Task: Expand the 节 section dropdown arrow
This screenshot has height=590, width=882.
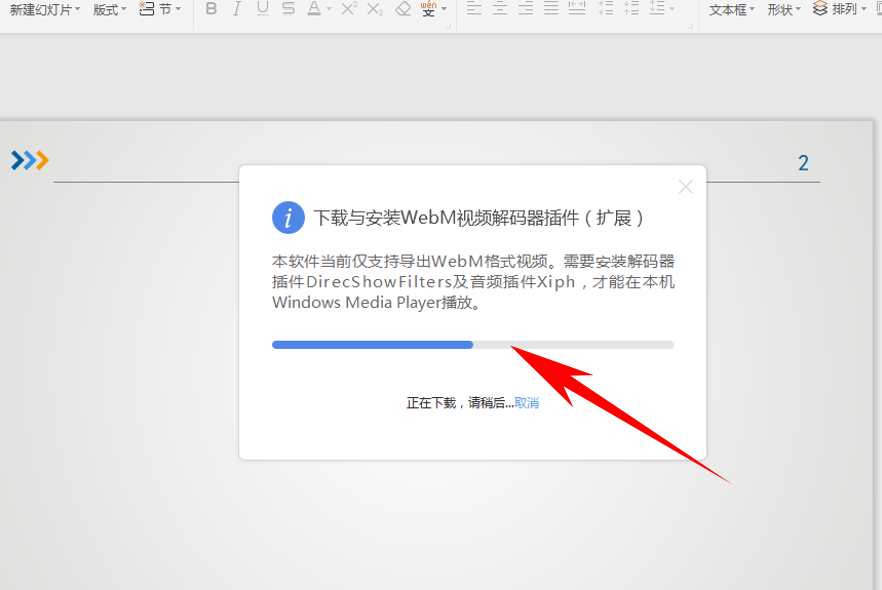Action: click(178, 9)
